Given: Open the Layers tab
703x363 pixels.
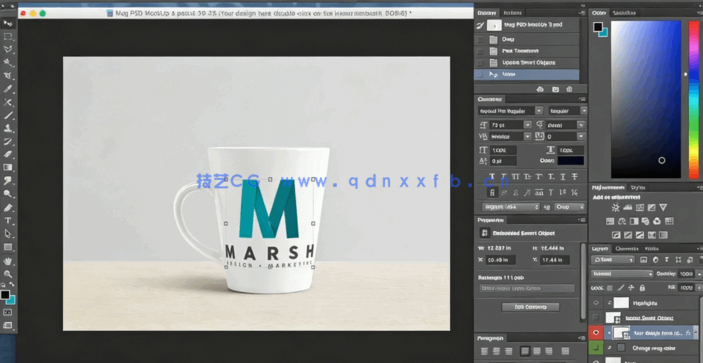Looking at the screenshot, I should [599, 248].
